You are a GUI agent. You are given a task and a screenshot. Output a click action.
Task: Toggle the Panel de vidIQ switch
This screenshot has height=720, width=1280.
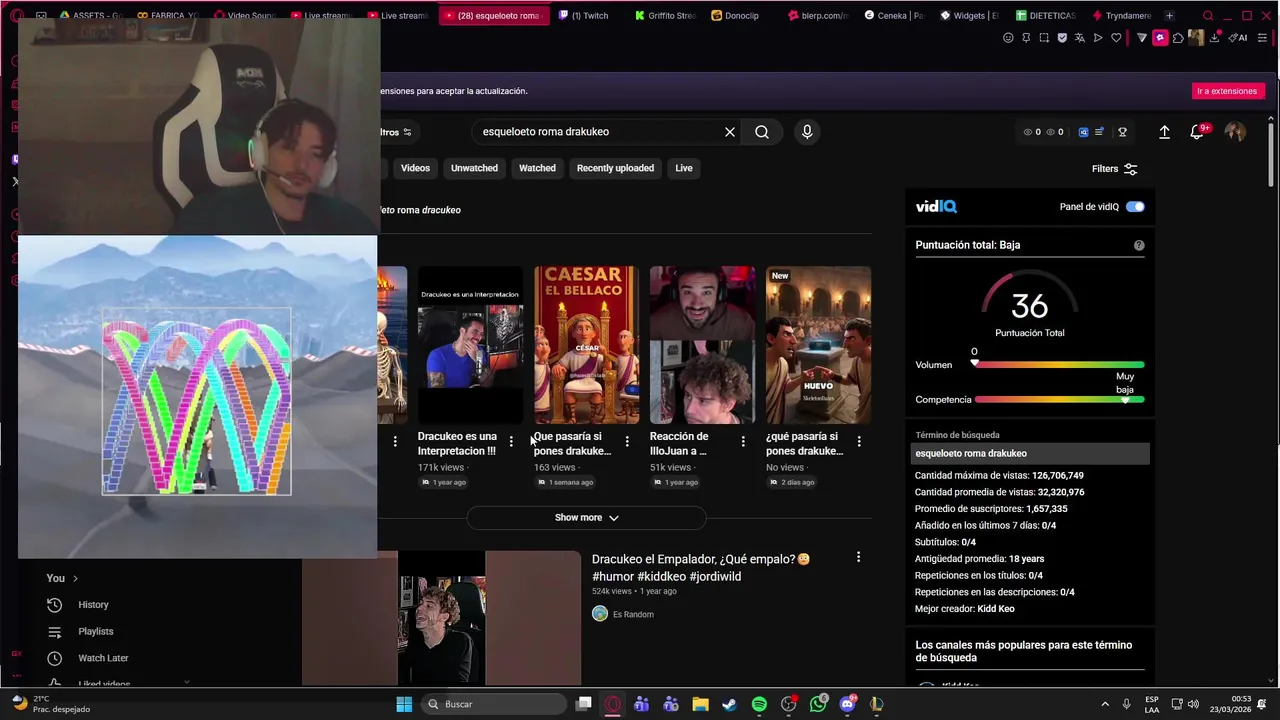point(1135,207)
